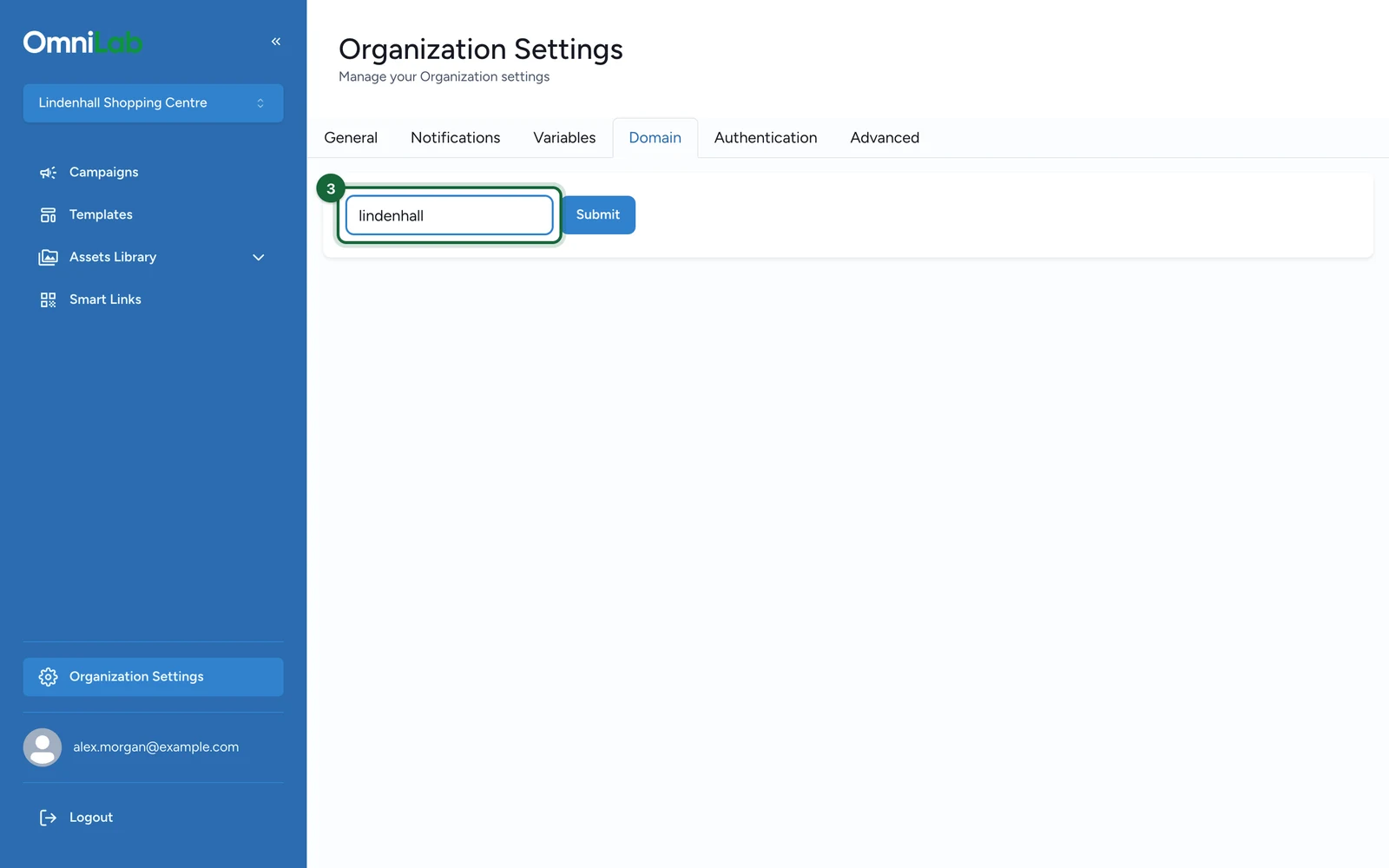Image resolution: width=1389 pixels, height=868 pixels.
Task: Open the Advanced tab
Action: point(885,138)
